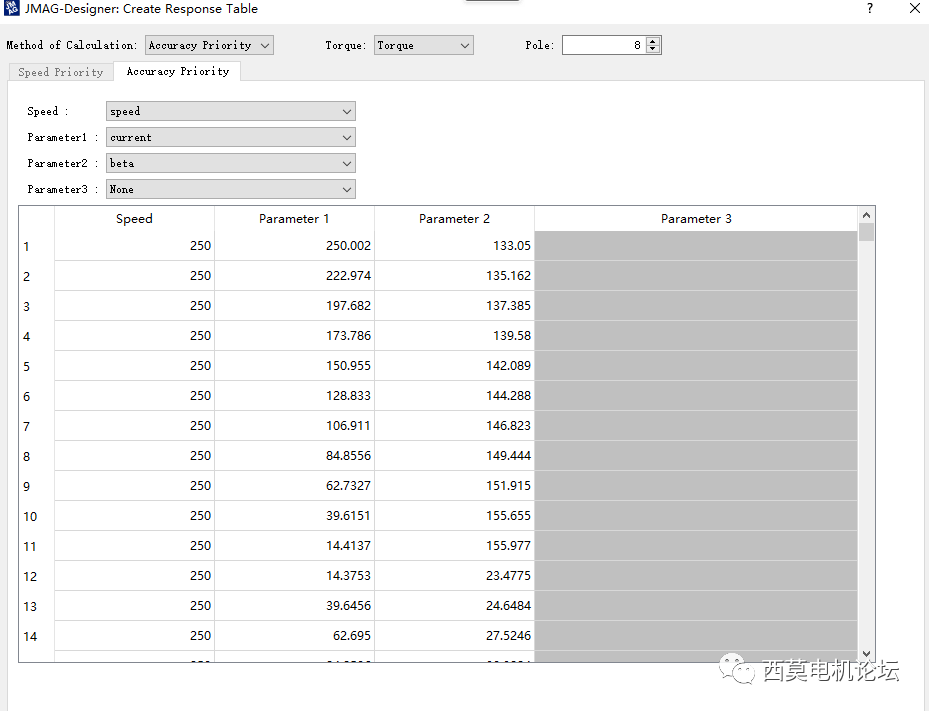Click cell value 173.786

[294, 336]
